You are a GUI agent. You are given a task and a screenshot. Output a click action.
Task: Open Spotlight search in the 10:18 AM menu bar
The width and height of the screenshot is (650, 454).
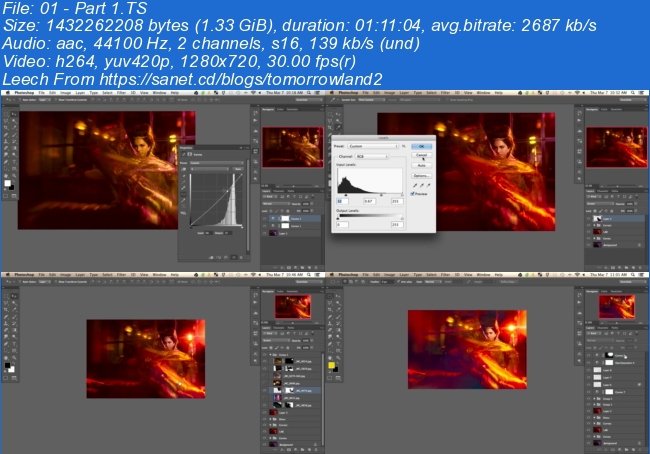tap(309, 92)
